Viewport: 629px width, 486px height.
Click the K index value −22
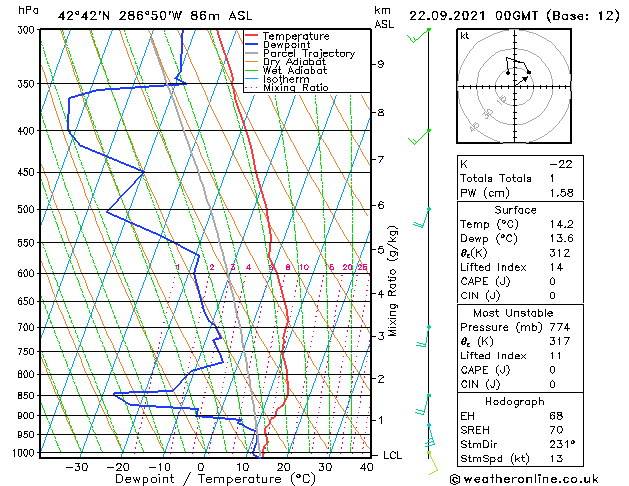coord(560,164)
